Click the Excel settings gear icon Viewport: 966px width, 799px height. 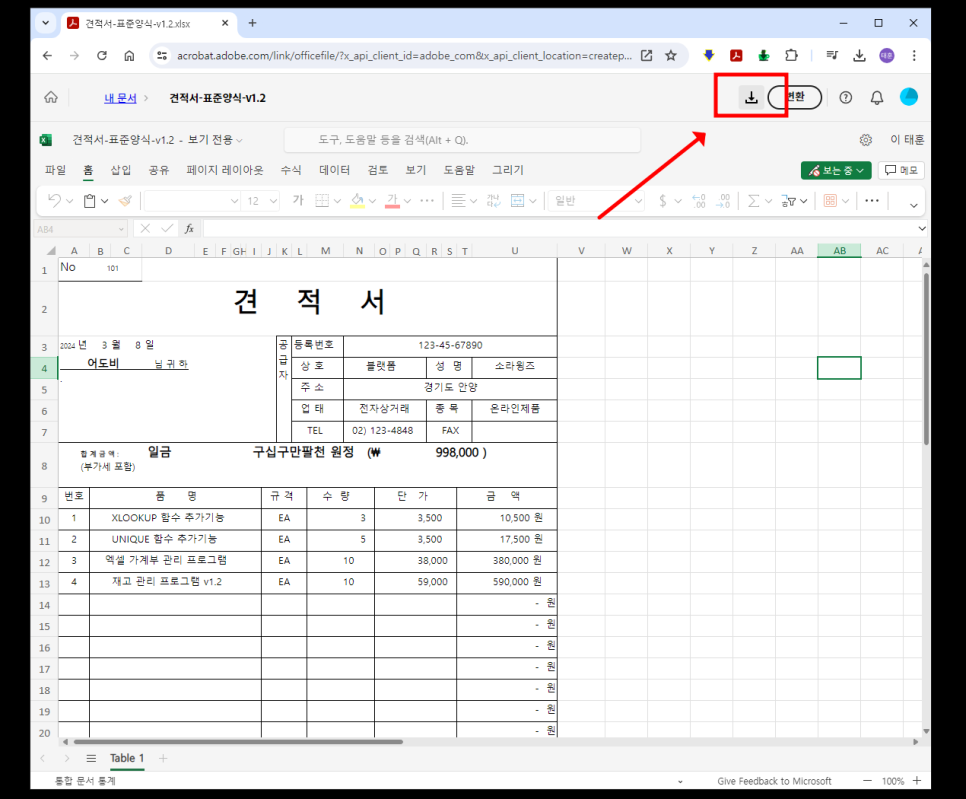(x=866, y=140)
